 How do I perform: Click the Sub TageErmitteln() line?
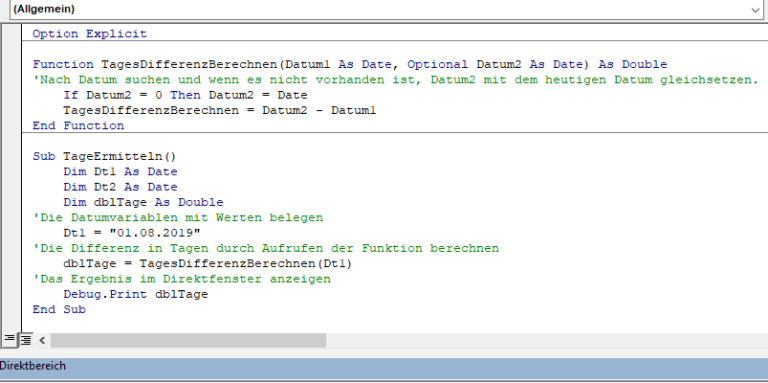[x=104, y=157]
